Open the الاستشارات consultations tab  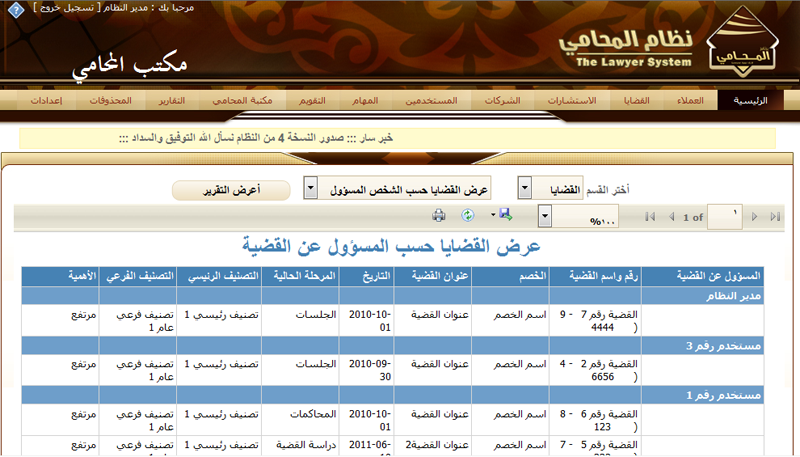click(572, 100)
